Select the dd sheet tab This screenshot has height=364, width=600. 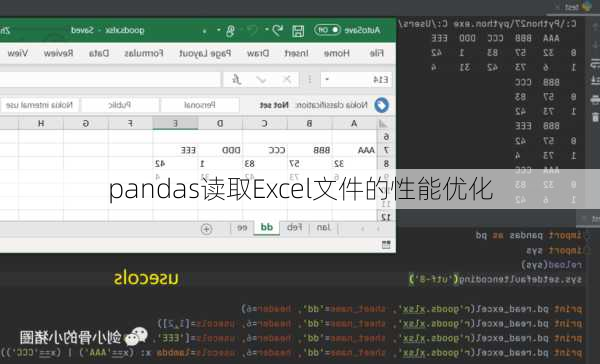(267, 227)
